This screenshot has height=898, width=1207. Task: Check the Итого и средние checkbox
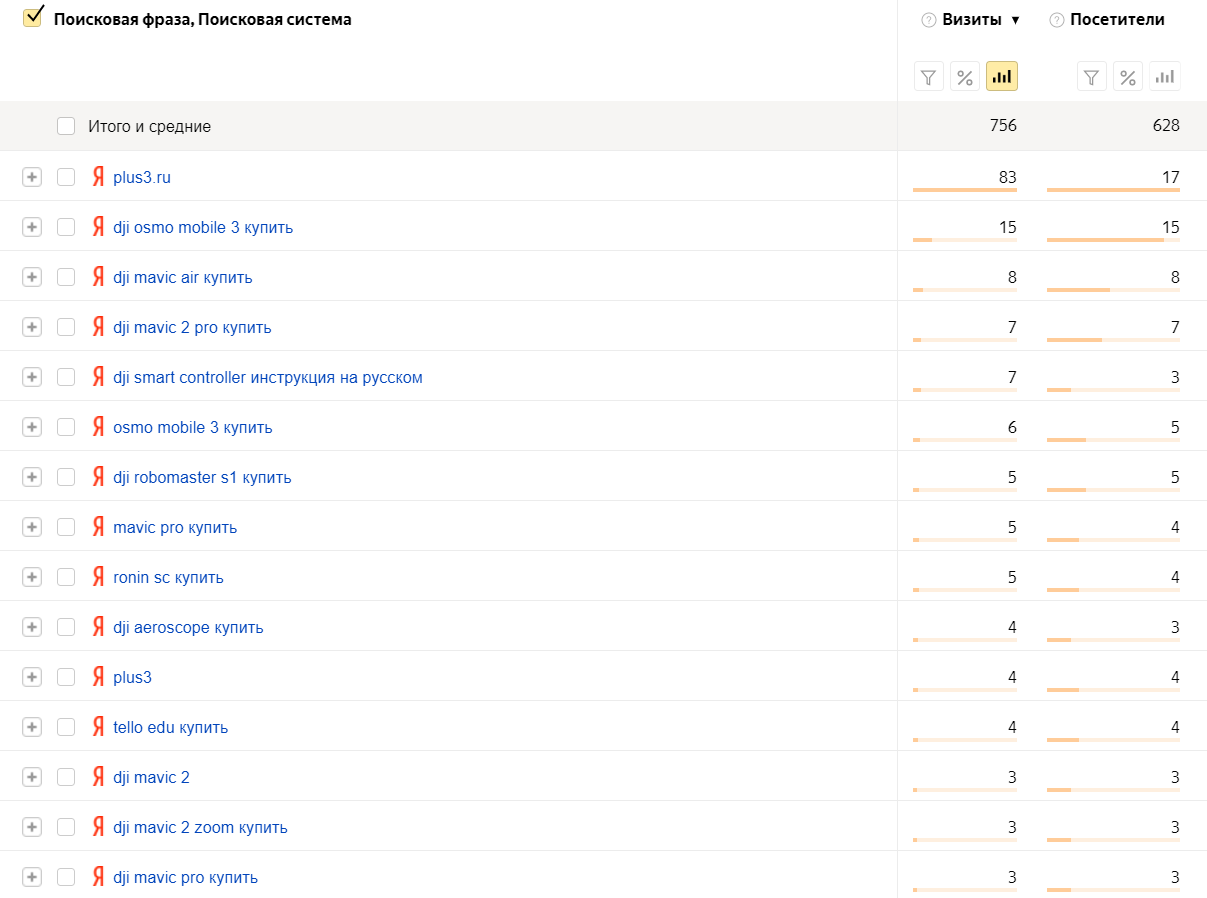point(66,126)
